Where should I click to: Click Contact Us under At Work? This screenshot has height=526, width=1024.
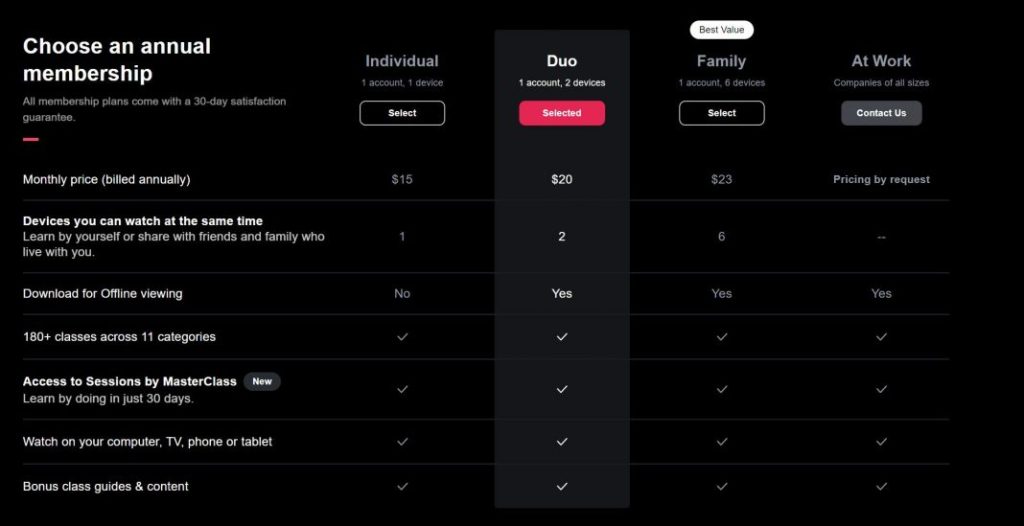coord(881,113)
